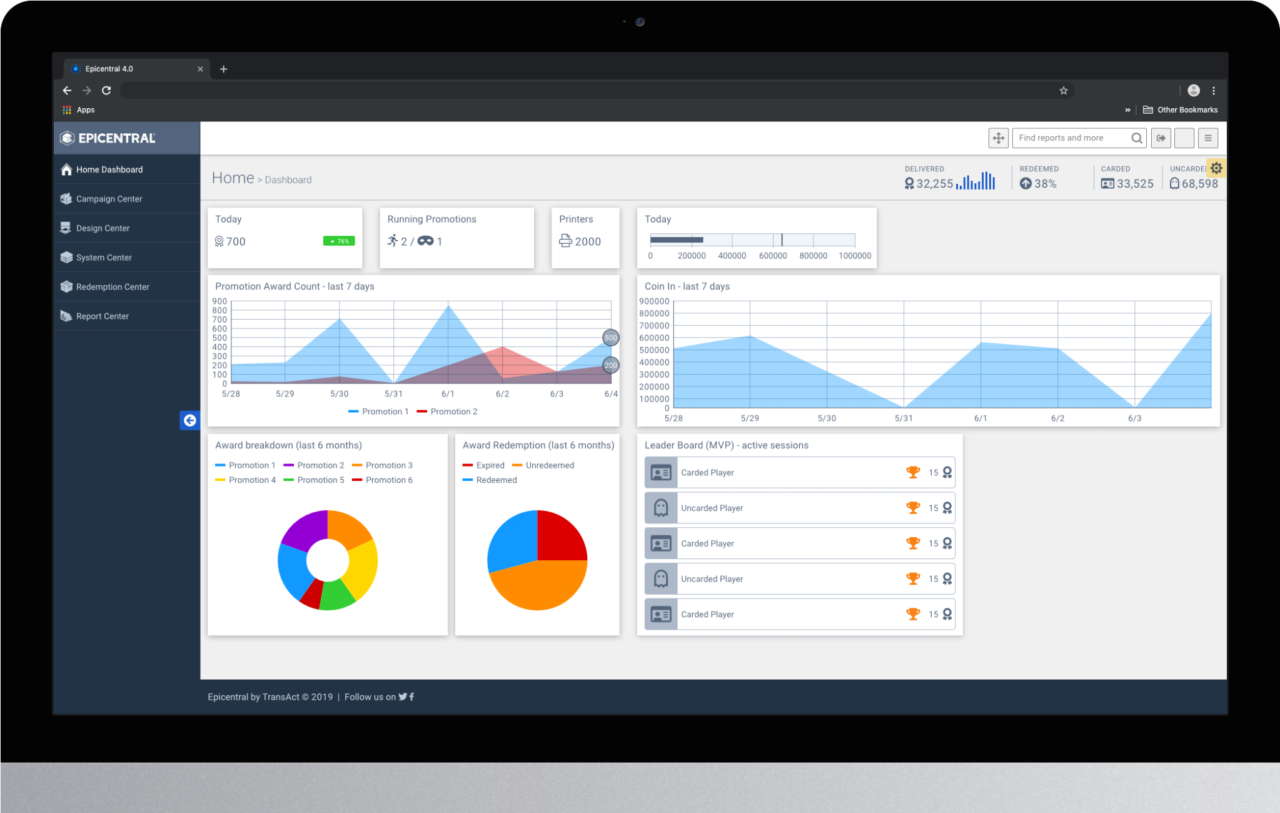Screen dimensions: 1280x813
Task: Click the Facebook icon in footer
Action: 412,697
